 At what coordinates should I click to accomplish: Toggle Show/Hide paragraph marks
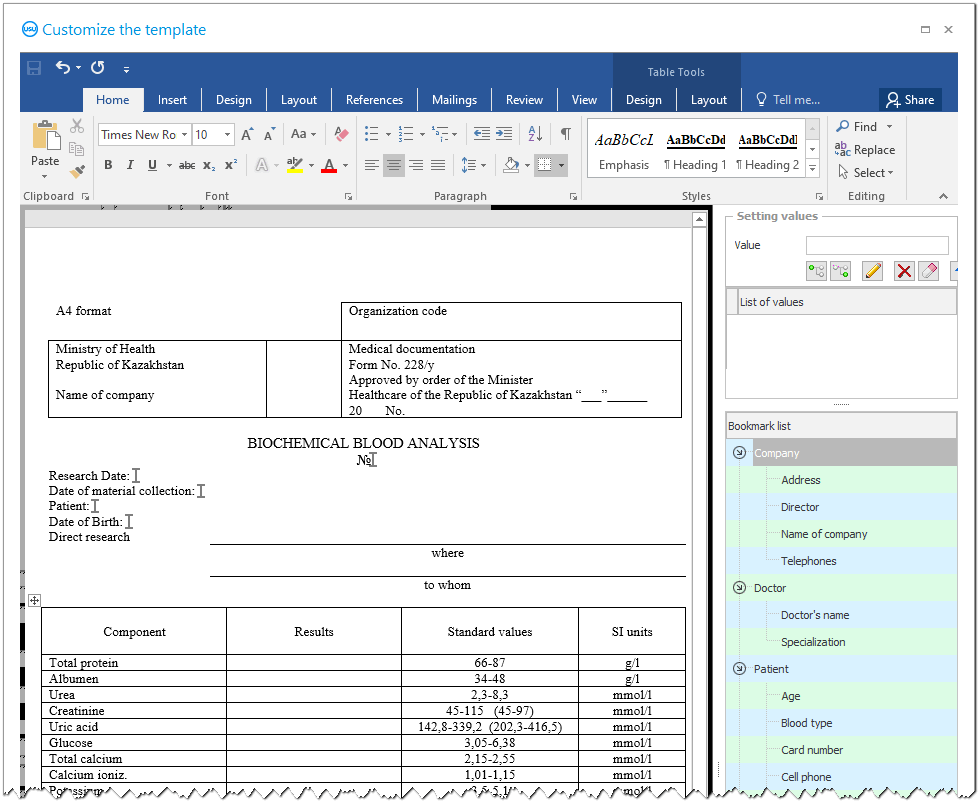tap(565, 134)
